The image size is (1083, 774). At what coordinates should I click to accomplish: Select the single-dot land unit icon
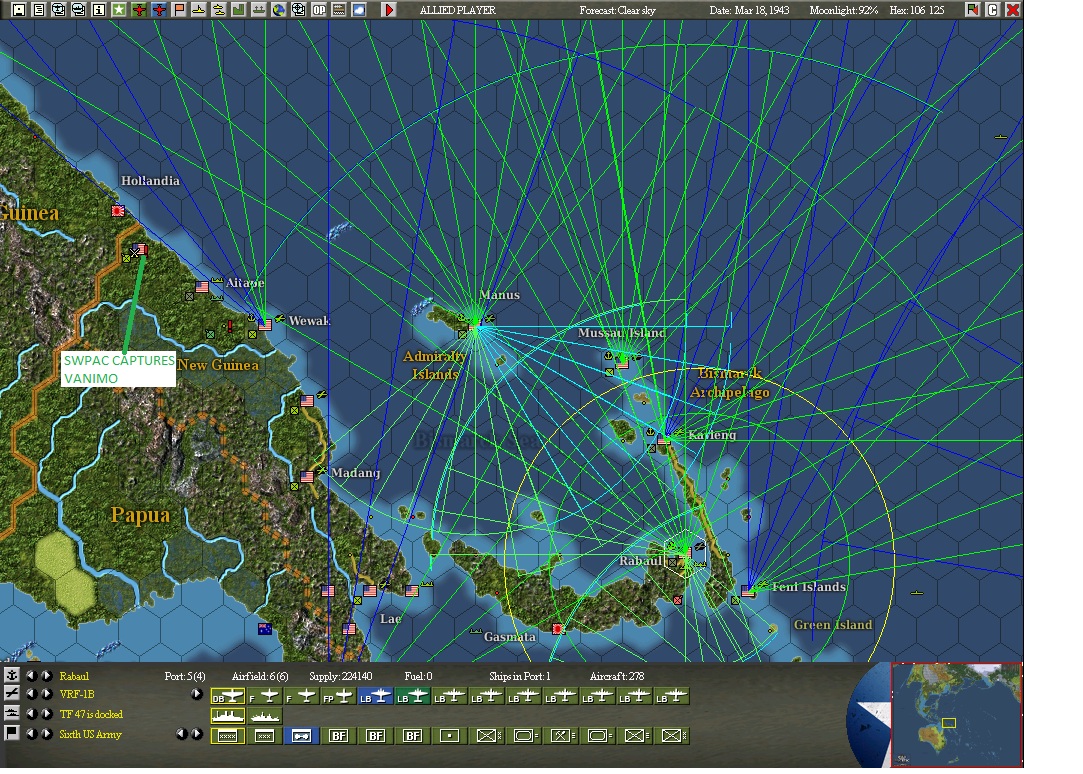click(x=450, y=736)
